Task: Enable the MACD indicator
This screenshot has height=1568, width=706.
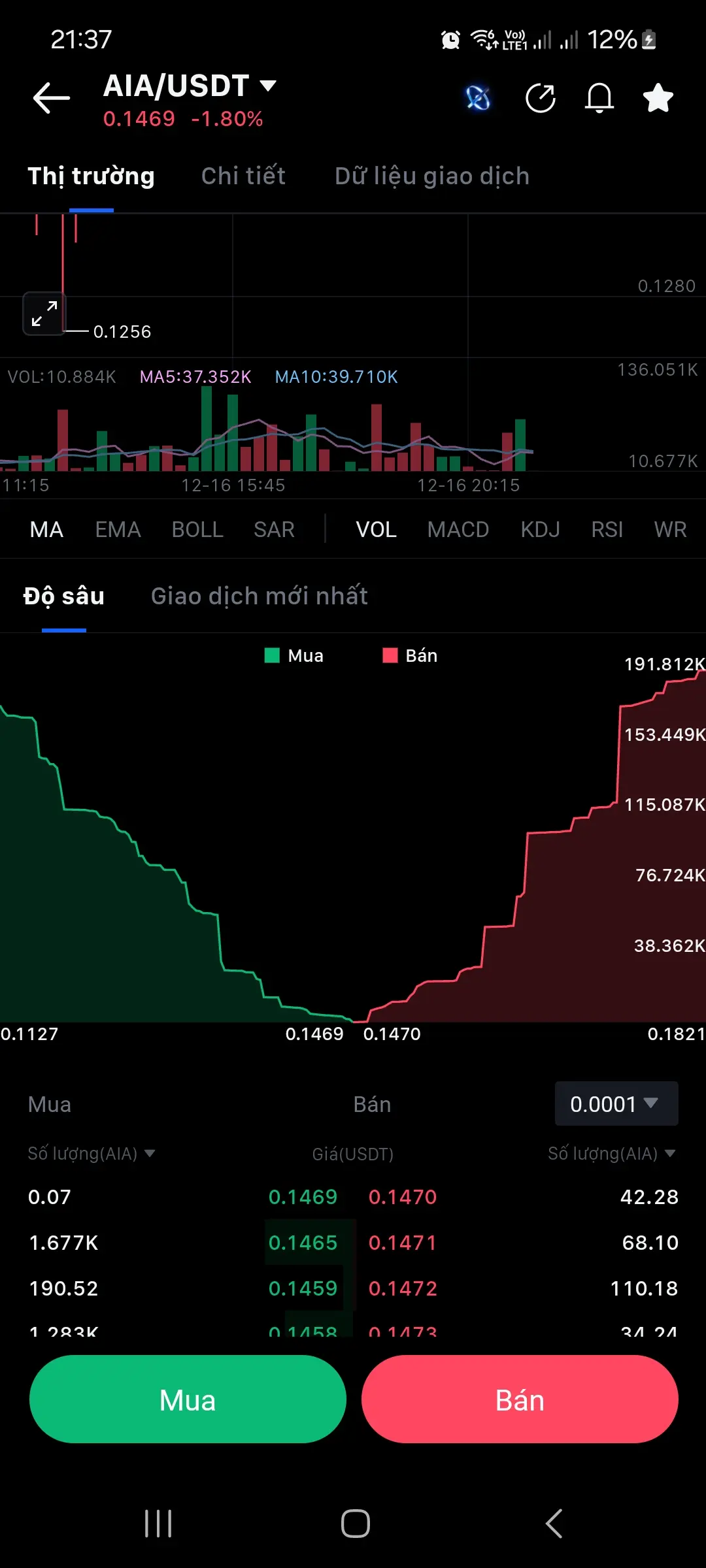Action: pyautogui.click(x=458, y=529)
